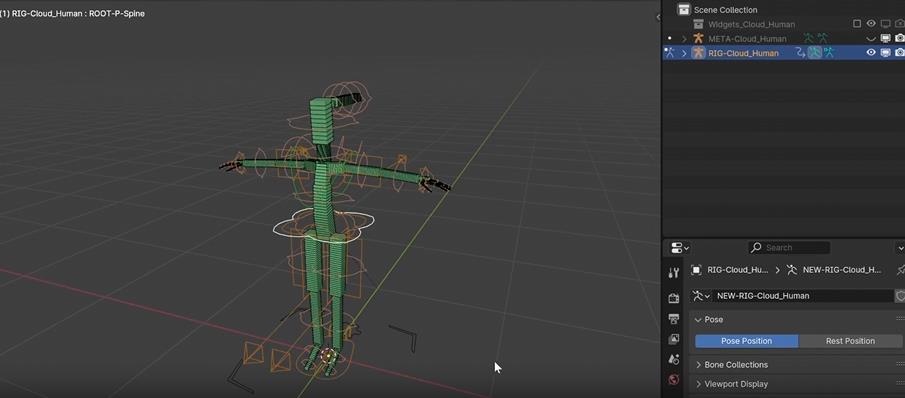Click the viewport sidebar toggle arrow

pyautogui.click(x=658, y=17)
